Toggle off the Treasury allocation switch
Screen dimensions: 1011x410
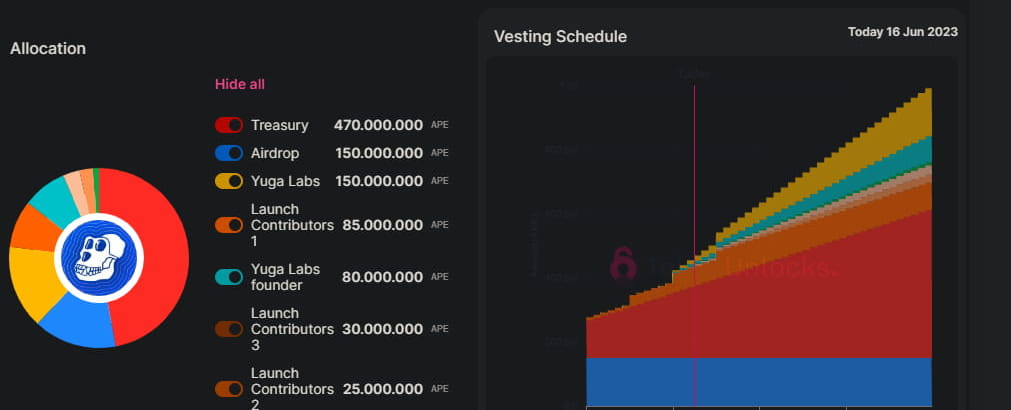tap(229, 126)
